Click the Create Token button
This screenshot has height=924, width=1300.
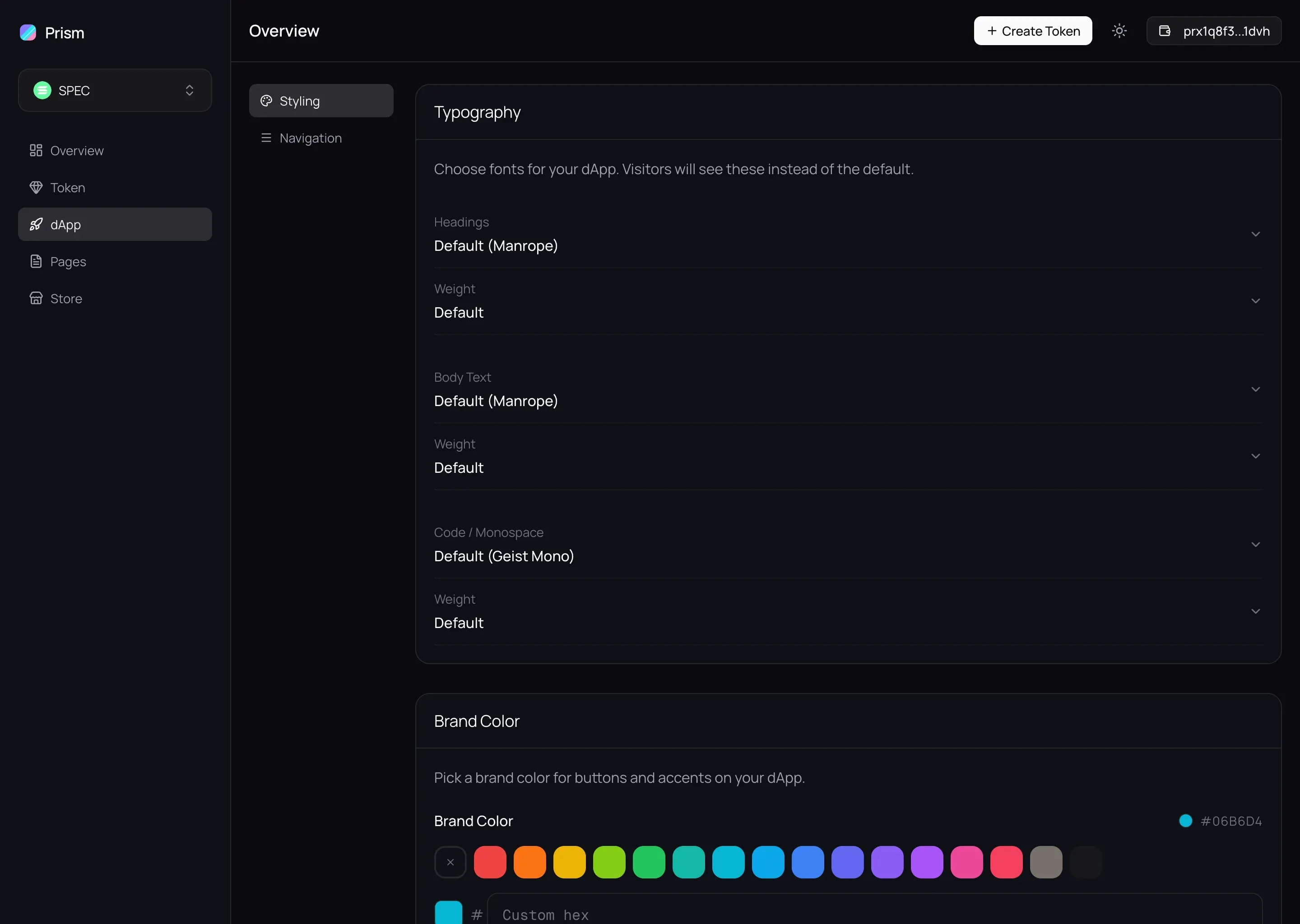pos(1032,31)
